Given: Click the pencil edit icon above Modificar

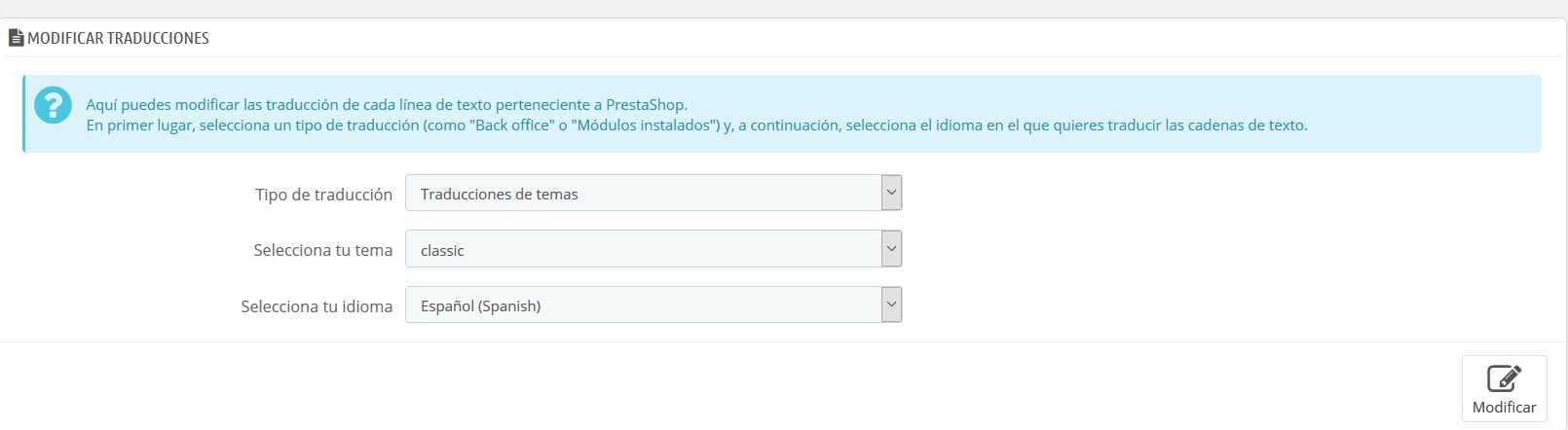Looking at the screenshot, I should [x=1504, y=377].
